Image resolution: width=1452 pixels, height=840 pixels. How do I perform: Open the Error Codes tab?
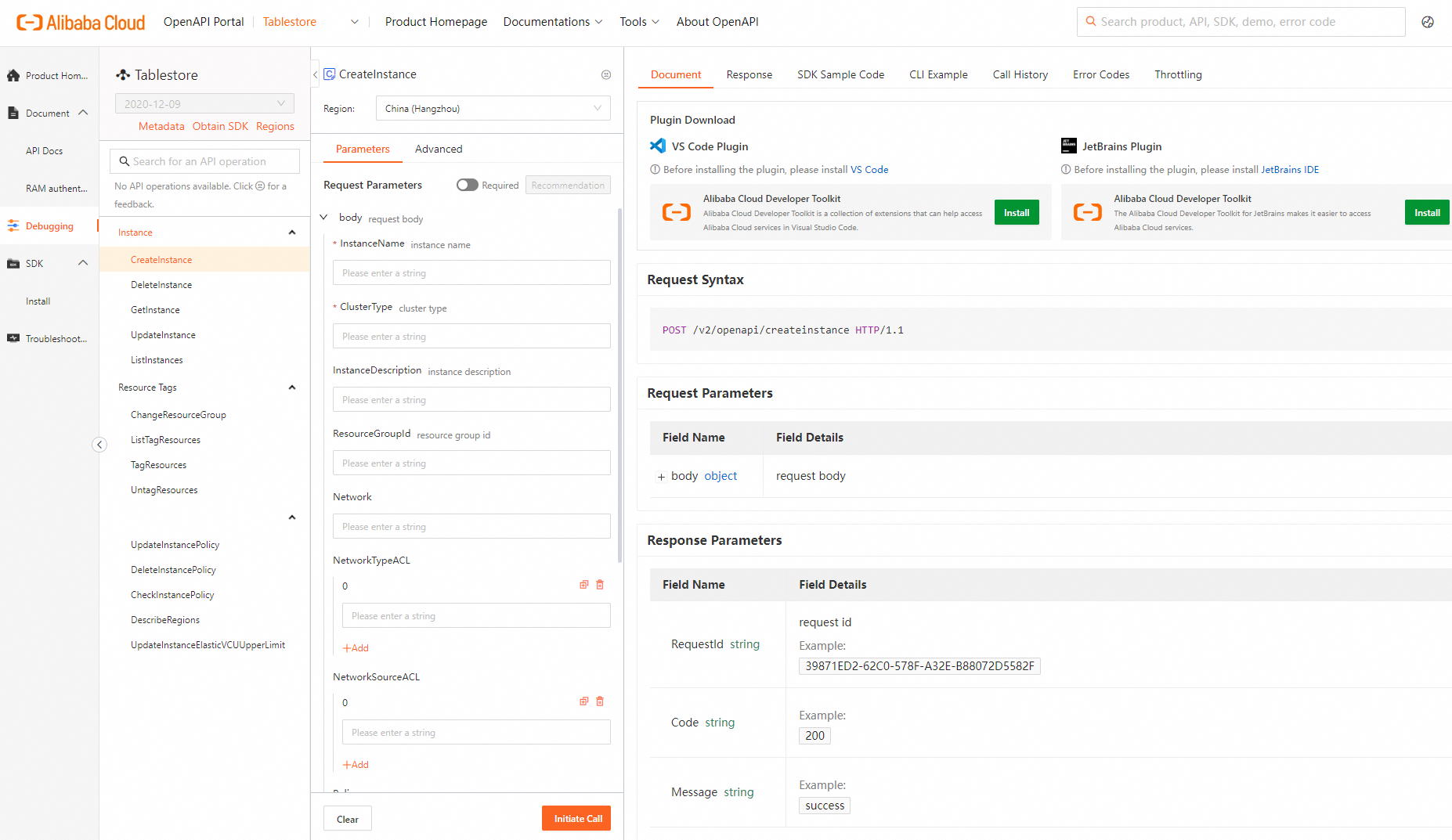pos(1101,74)
